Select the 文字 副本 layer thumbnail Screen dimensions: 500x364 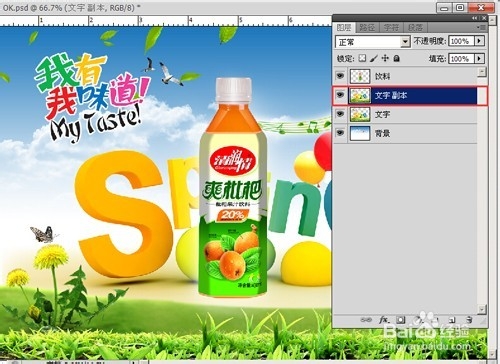click(x=360, y=96)
